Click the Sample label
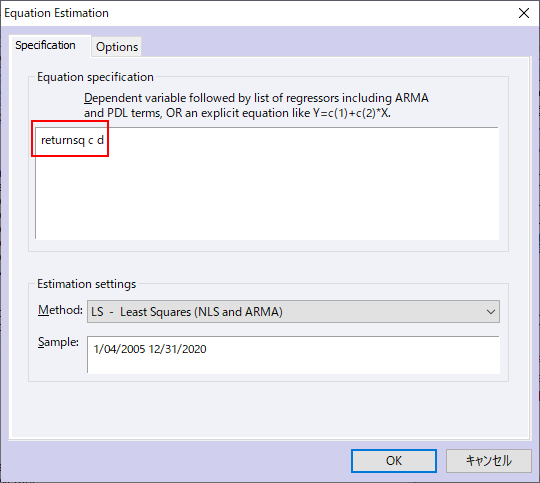 pos(58,342)
